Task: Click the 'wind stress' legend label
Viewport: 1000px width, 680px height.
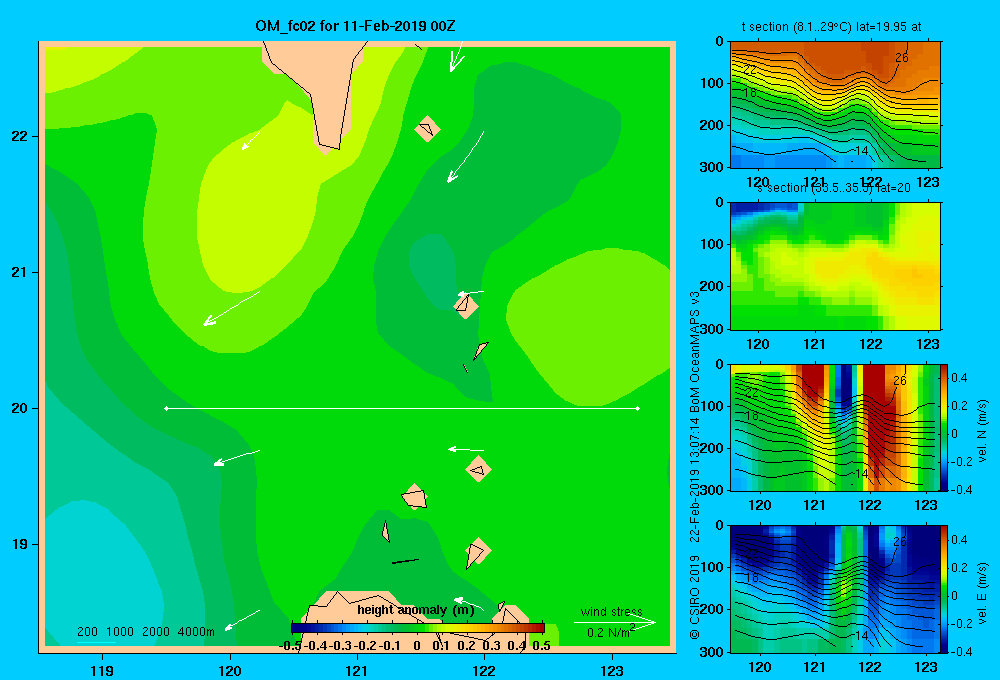Action: tap(612, 611)
